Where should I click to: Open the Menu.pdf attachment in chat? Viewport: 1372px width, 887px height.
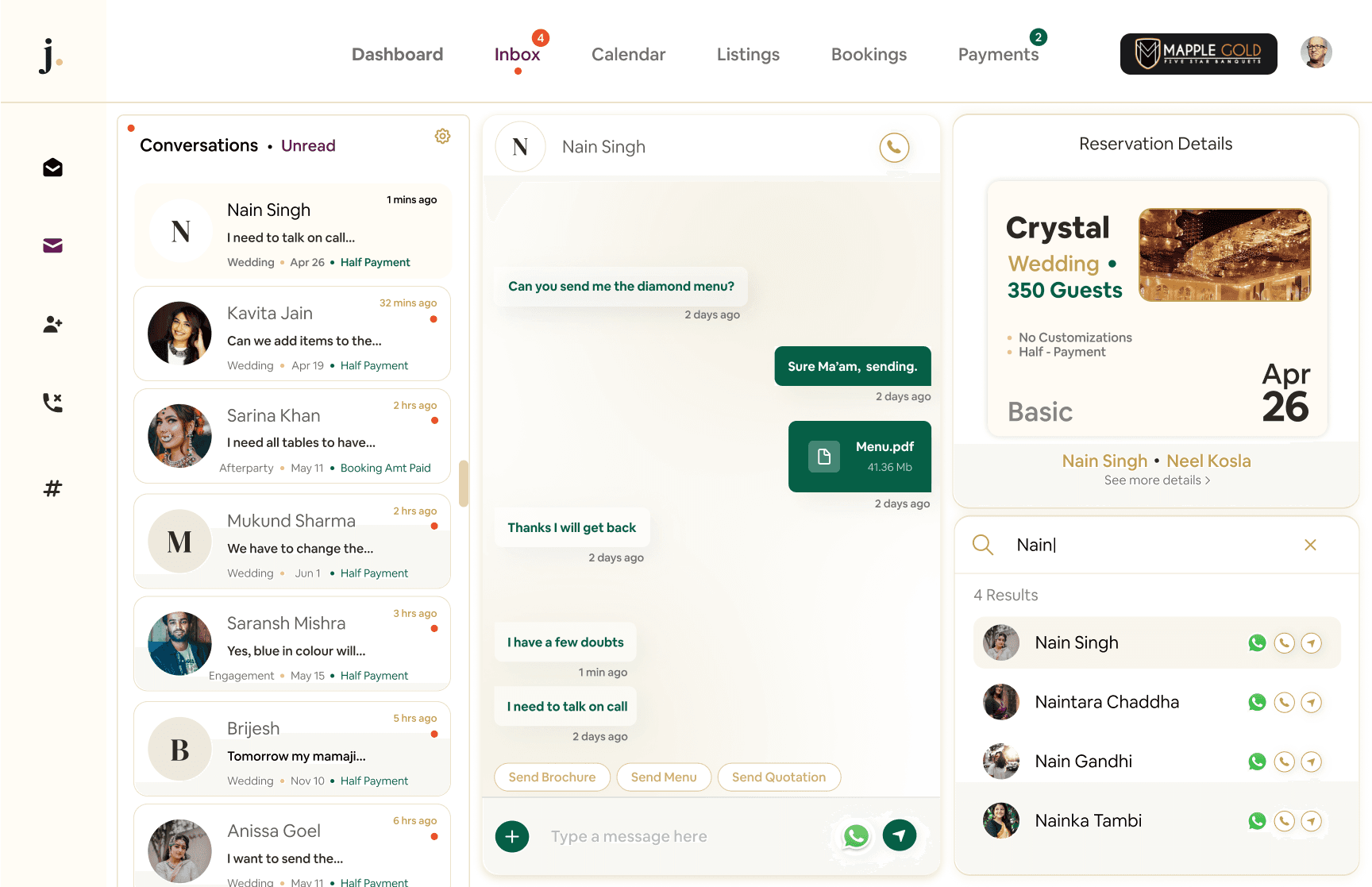(859, 457)
